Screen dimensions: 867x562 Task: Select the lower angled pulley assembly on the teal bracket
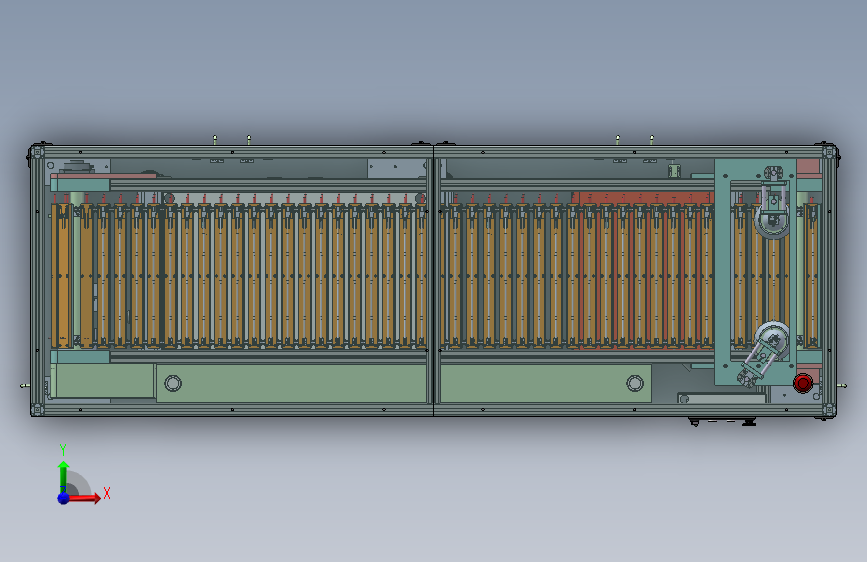tap(763, 354)
